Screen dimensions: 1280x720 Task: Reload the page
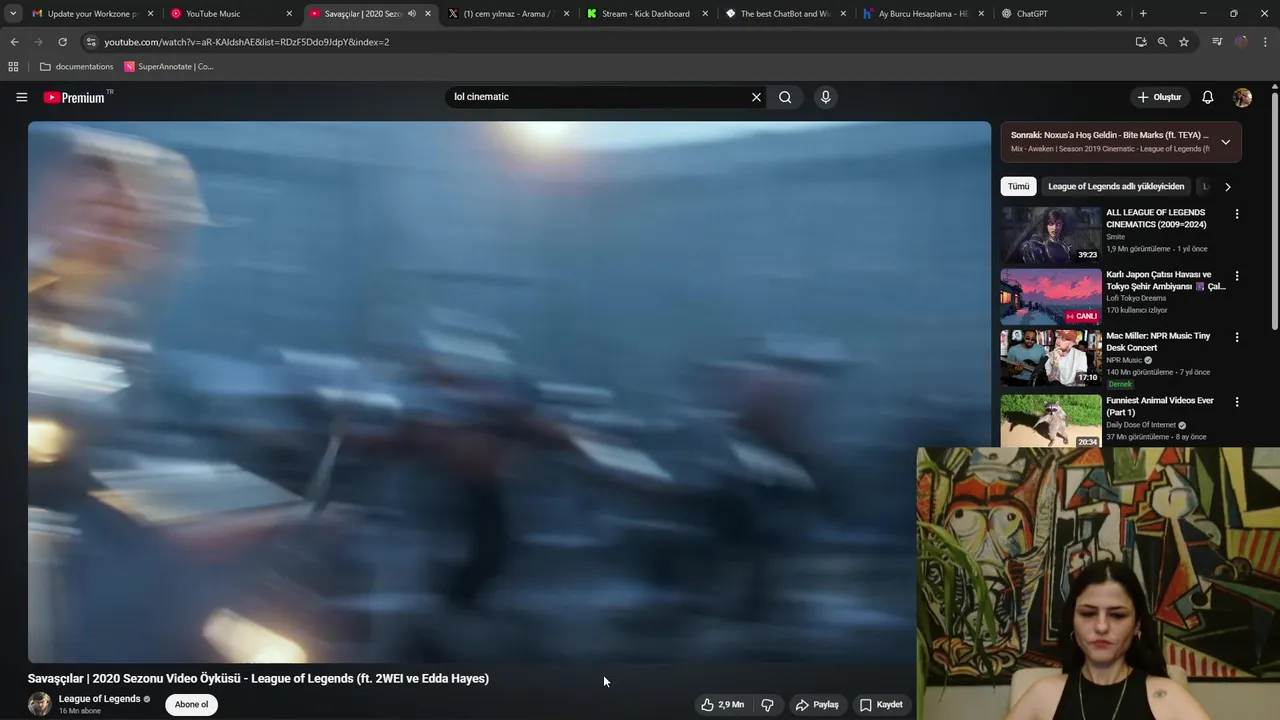click(62, 42)
